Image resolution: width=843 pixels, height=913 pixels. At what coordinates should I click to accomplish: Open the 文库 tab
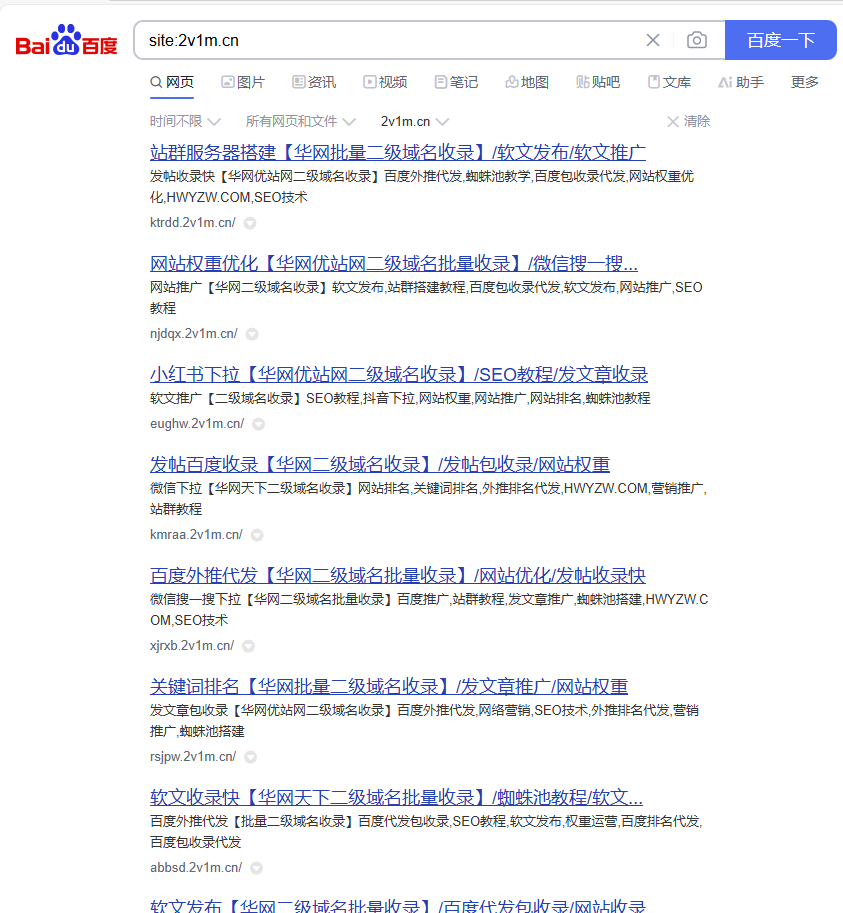coord(670,82)
